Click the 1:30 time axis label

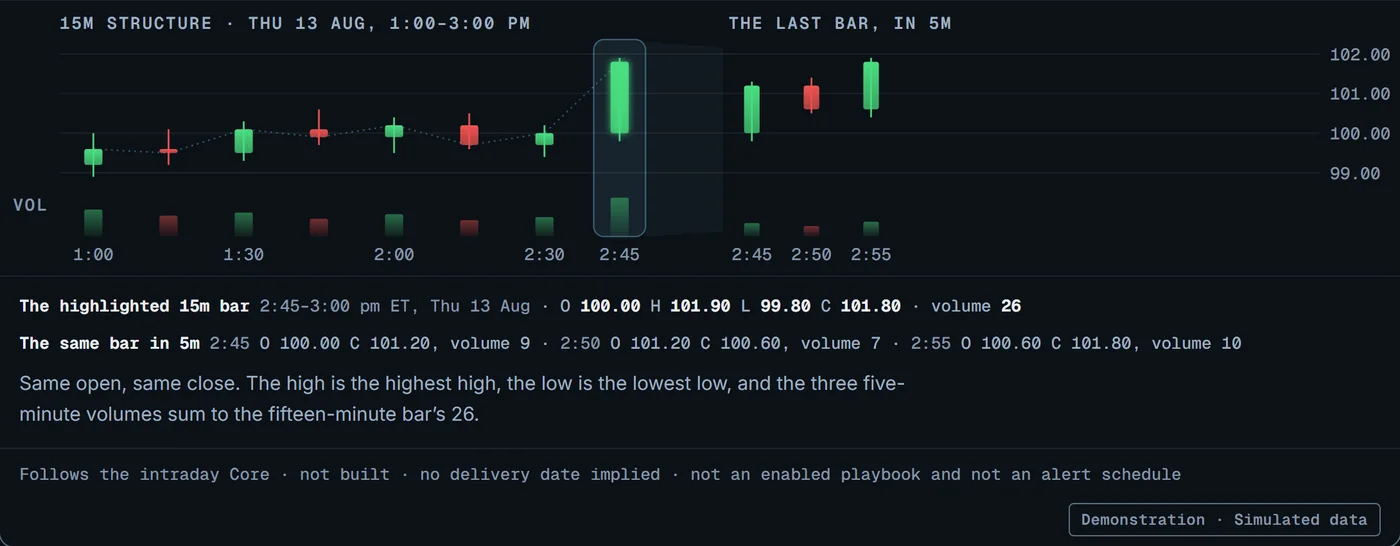coord(243,255)
